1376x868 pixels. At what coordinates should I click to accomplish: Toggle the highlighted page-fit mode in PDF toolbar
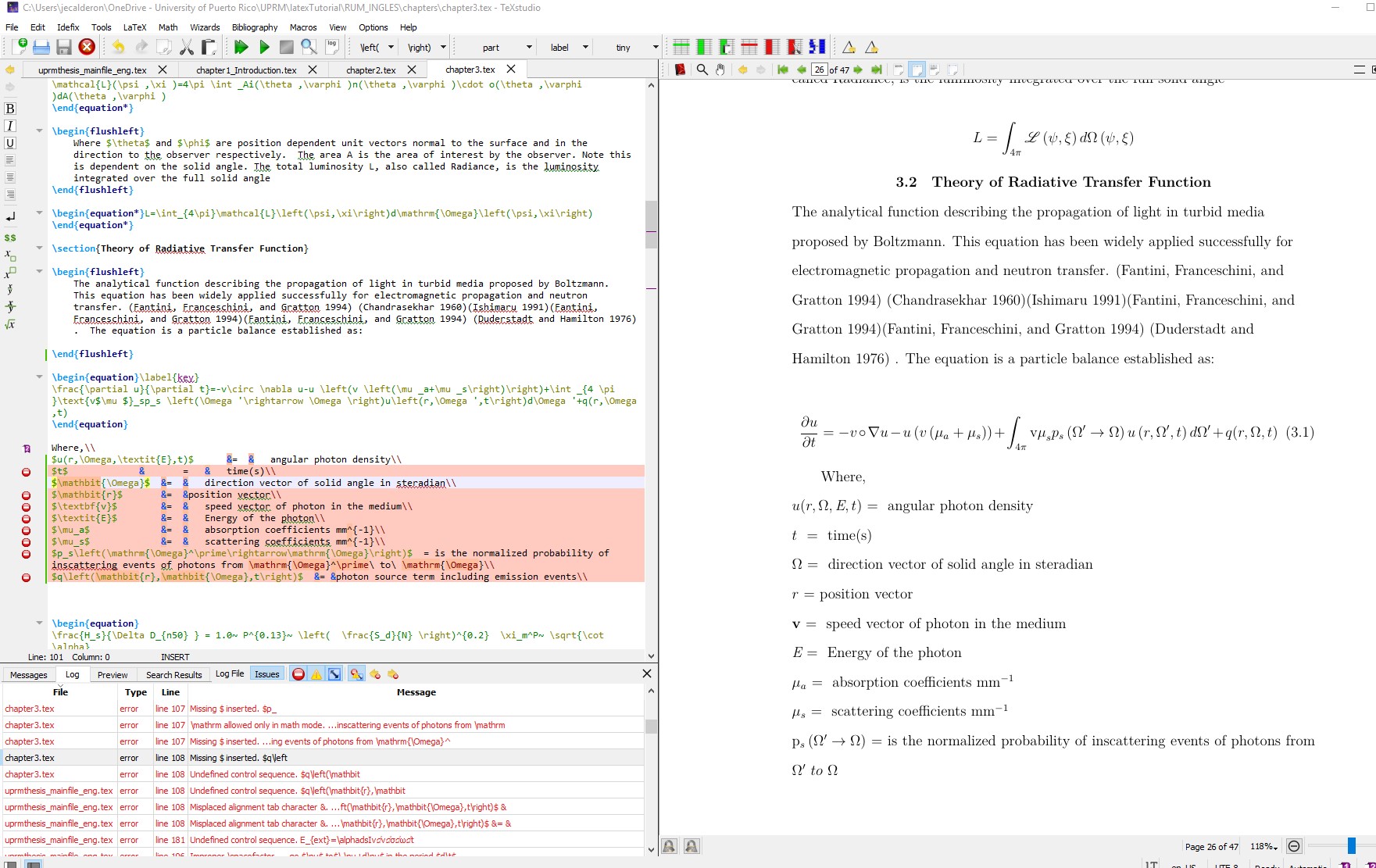[917, 70]
